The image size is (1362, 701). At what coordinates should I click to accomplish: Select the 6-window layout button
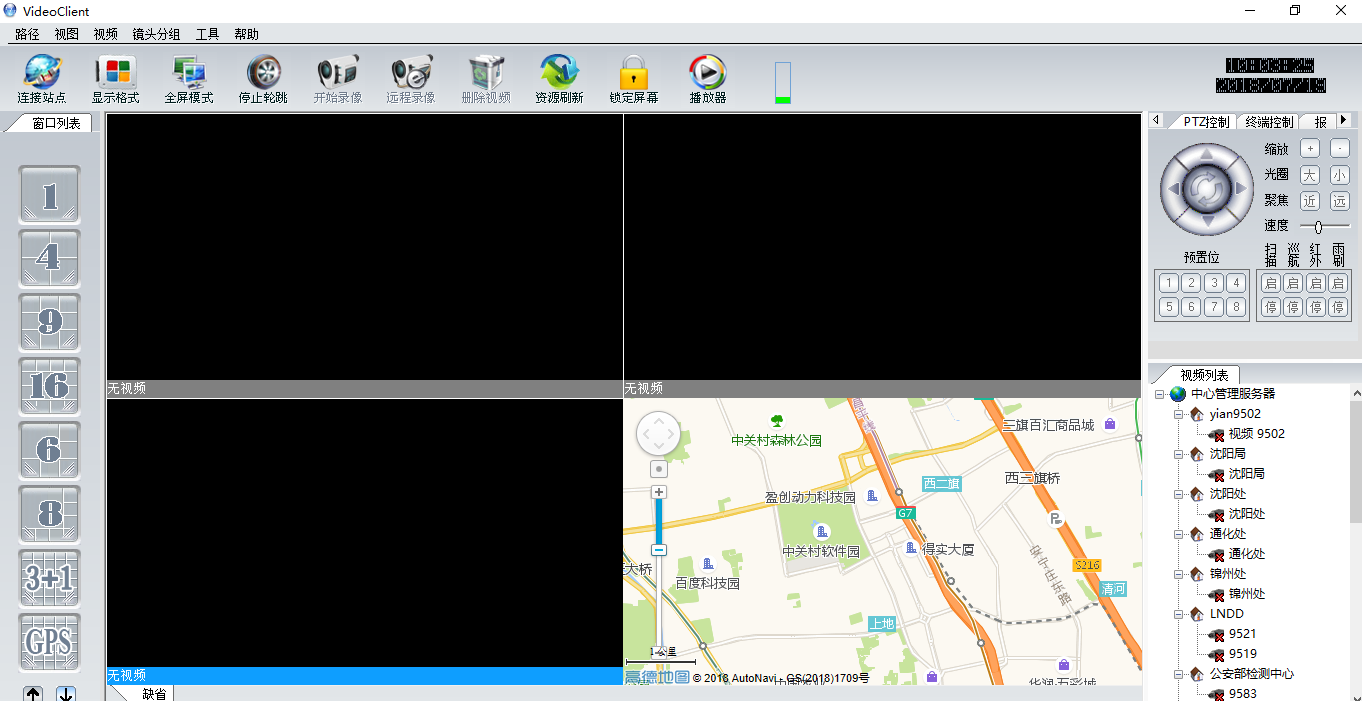[49, 451]
